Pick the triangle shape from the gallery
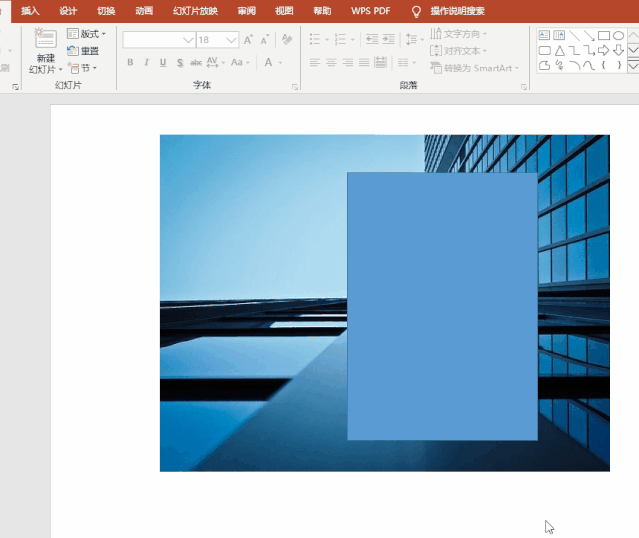Viewport: 639px width, 538px height. click(559, 51)
